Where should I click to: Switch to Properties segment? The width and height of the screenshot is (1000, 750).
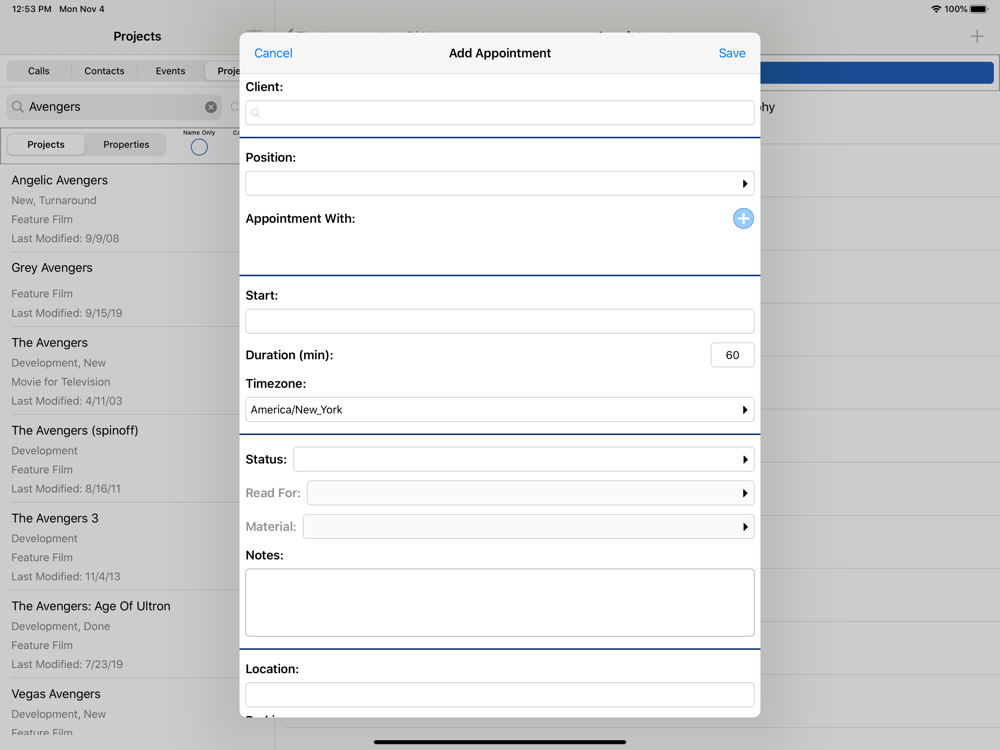pyautogui.click(x=126, y=145)
